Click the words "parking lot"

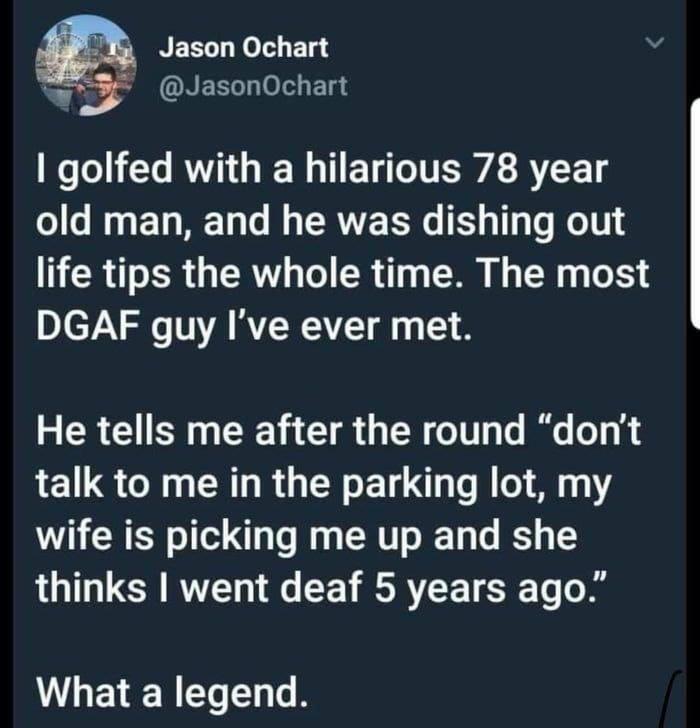[x=443, y=484]
